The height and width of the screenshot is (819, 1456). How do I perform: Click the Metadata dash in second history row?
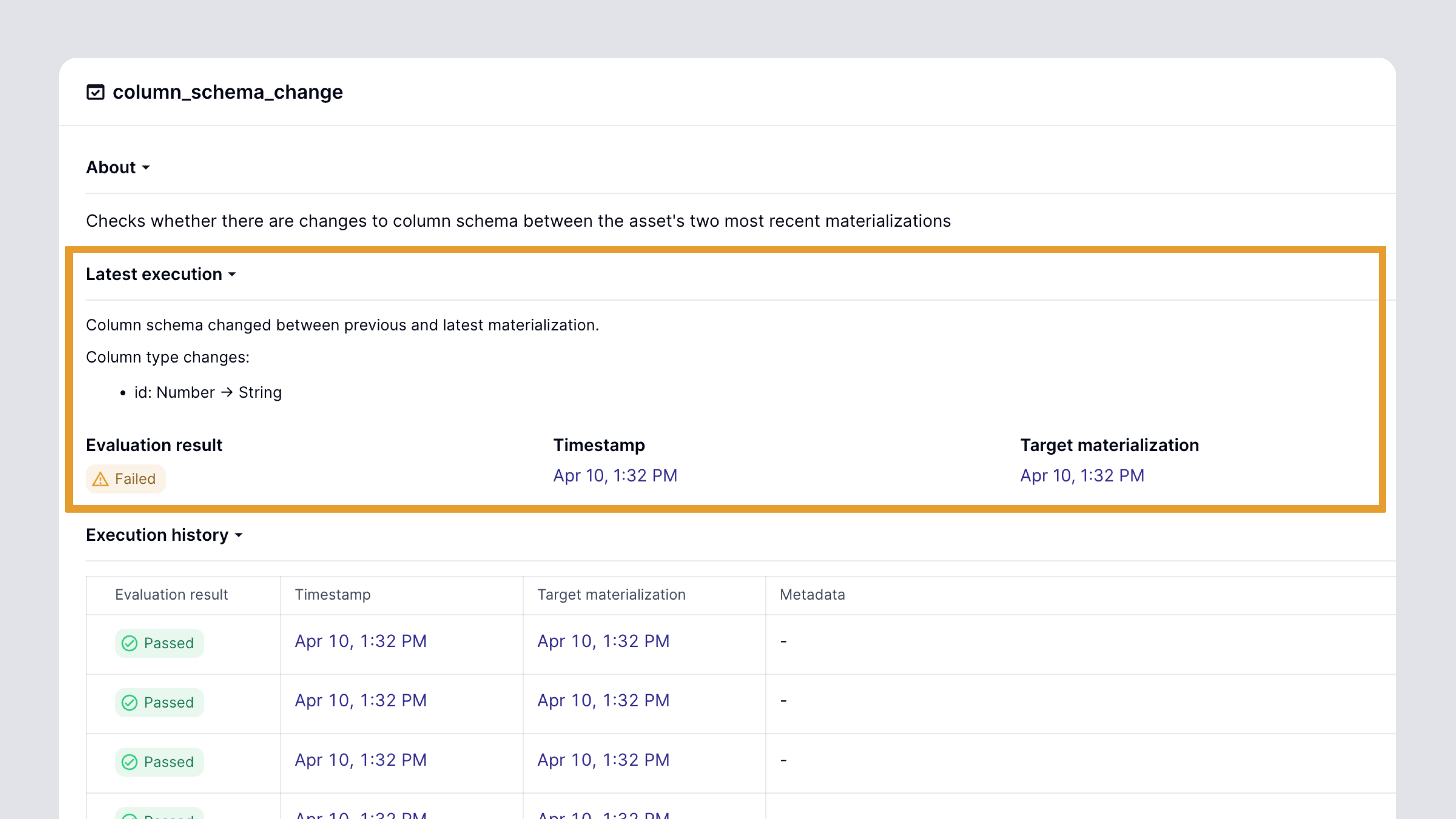[783, 701]
